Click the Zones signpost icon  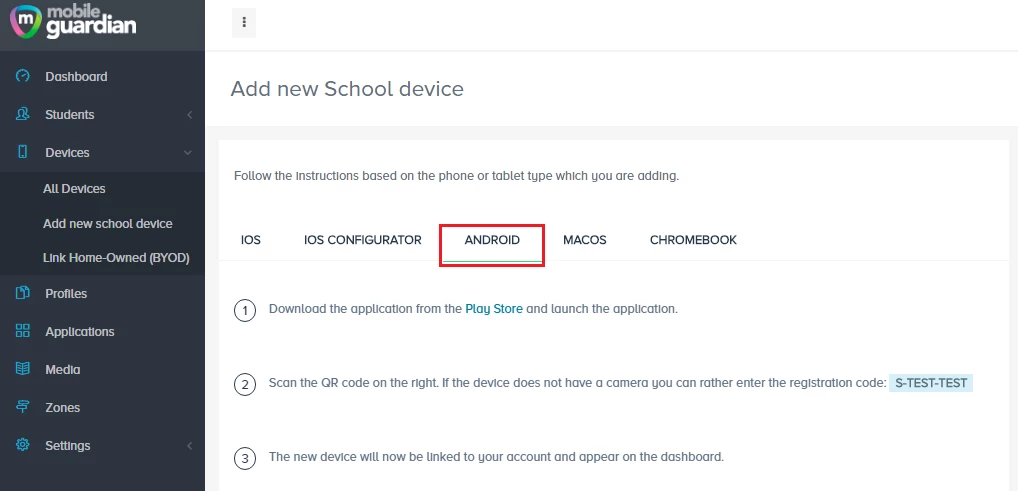[x=23, y=407]
